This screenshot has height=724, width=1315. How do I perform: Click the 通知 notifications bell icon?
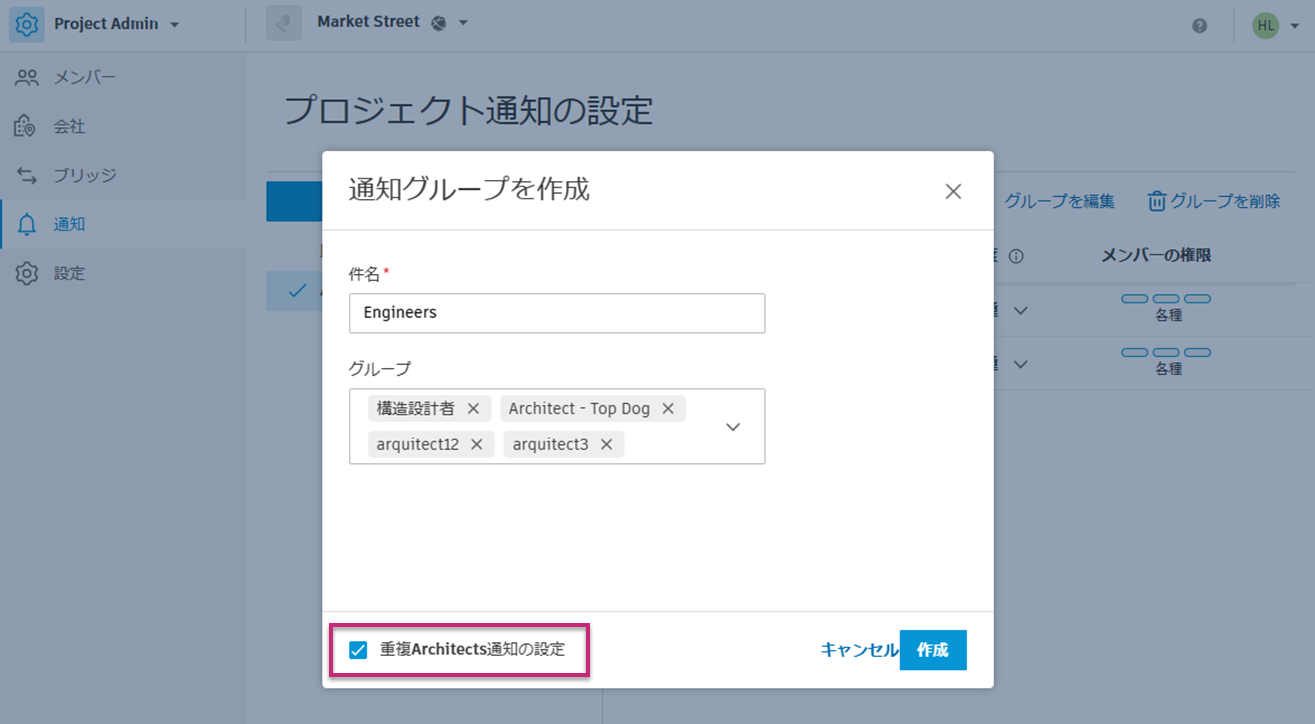26,223
